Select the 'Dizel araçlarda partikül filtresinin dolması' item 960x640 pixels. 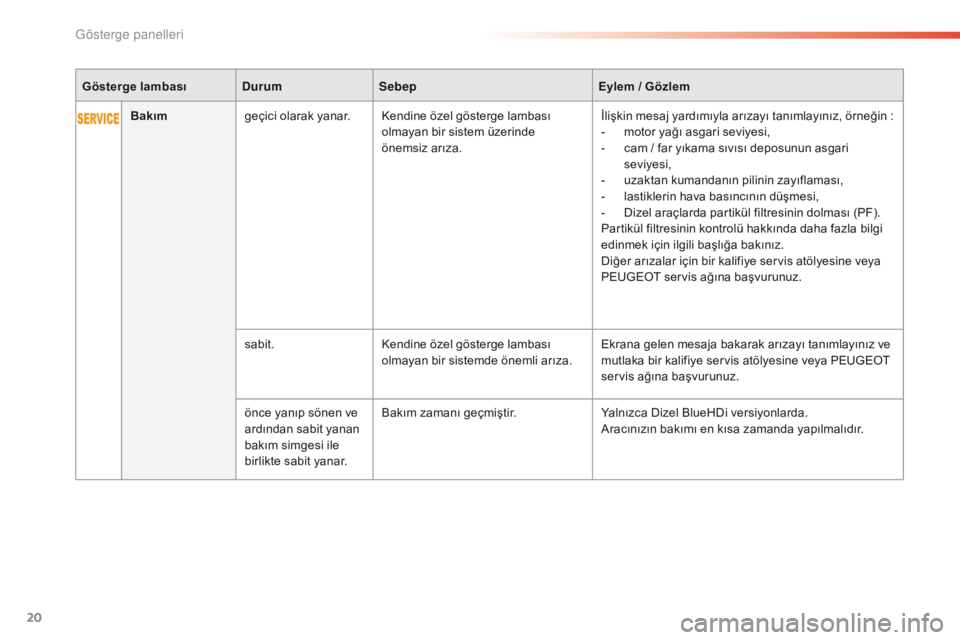(752, 213)
